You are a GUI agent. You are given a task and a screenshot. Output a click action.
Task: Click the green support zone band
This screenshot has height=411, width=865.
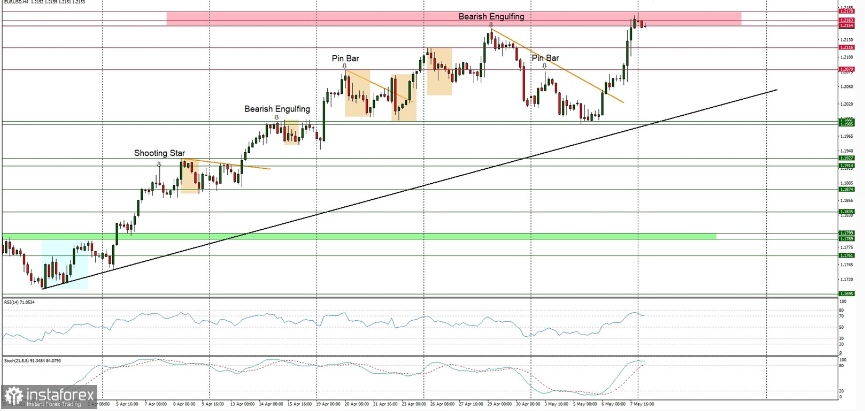coord(359,236)
